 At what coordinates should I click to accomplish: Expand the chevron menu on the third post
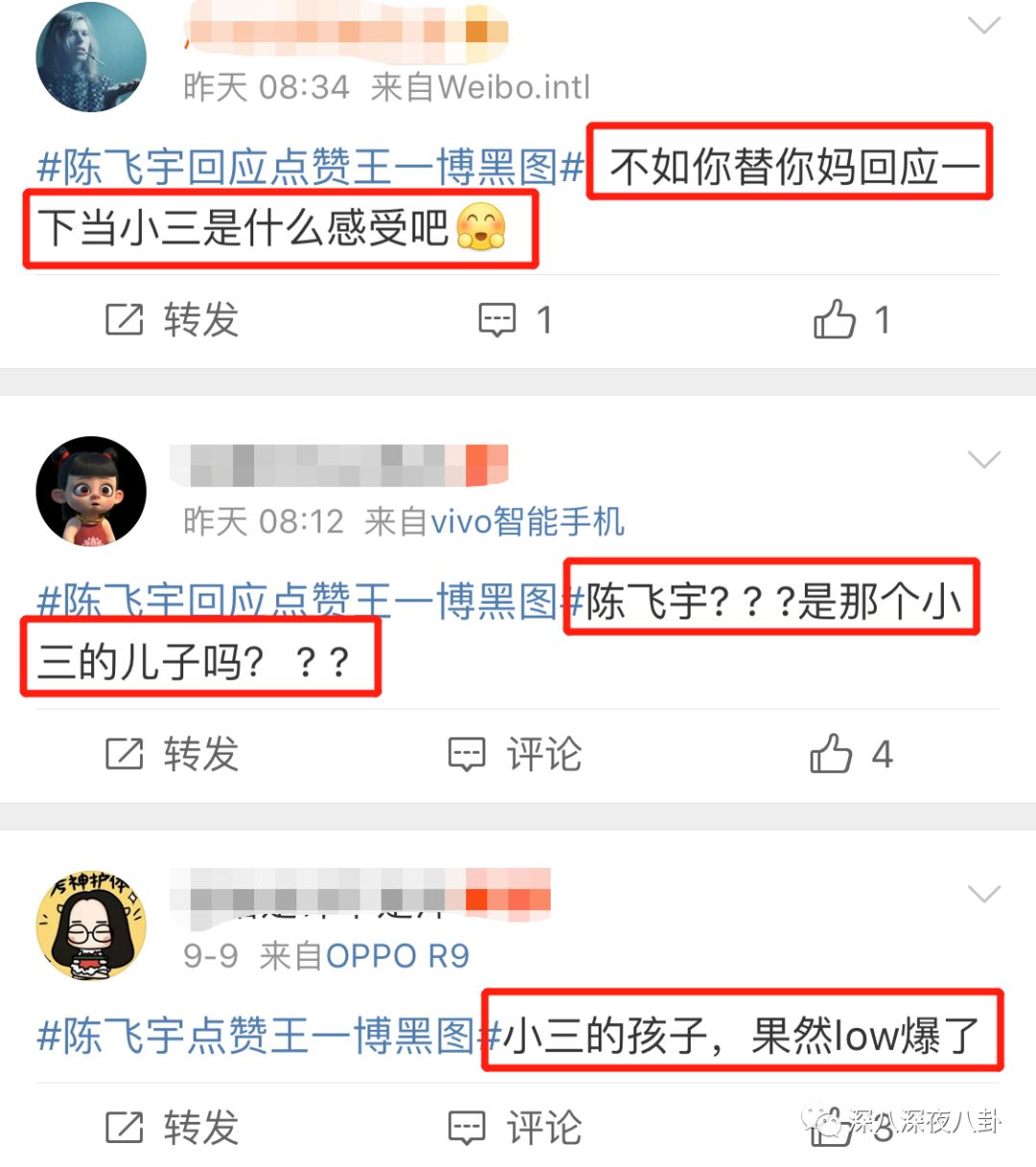point(984,895)
